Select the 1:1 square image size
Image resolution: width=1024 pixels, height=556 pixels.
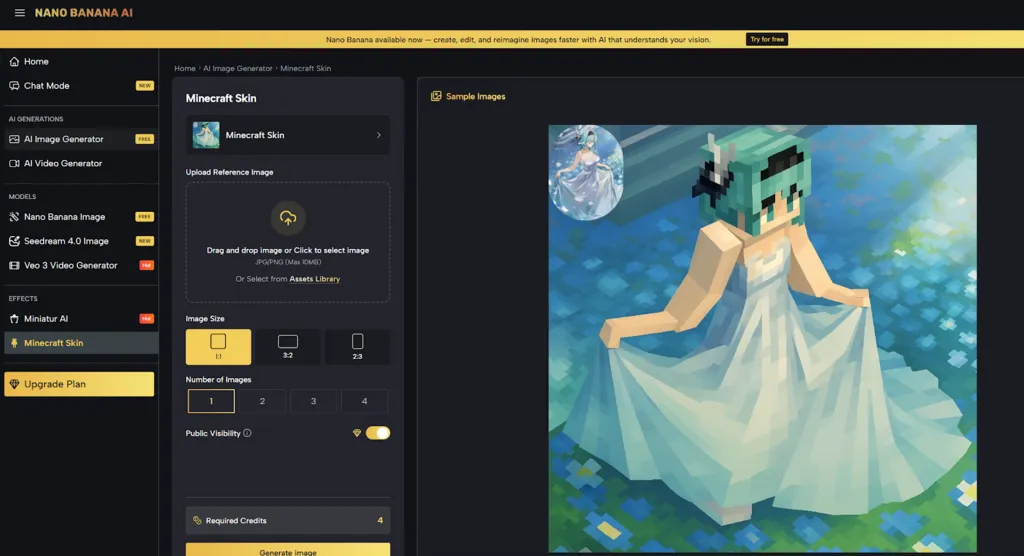tap(218, 347)
